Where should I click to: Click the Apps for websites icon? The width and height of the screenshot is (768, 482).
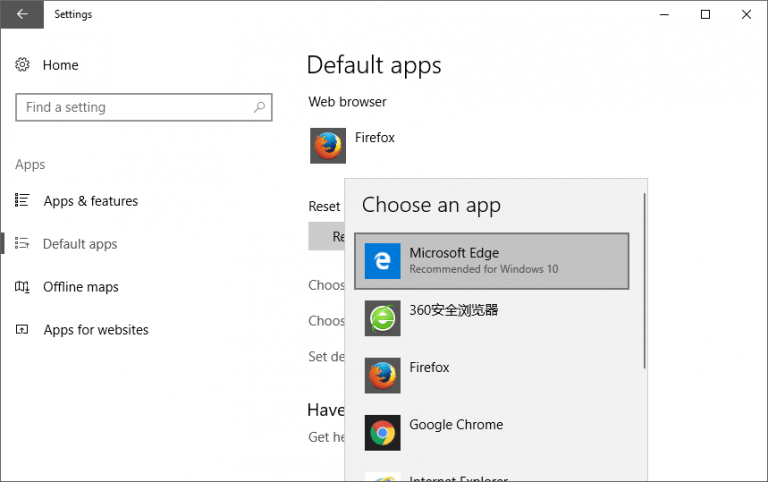coord(23,330)
